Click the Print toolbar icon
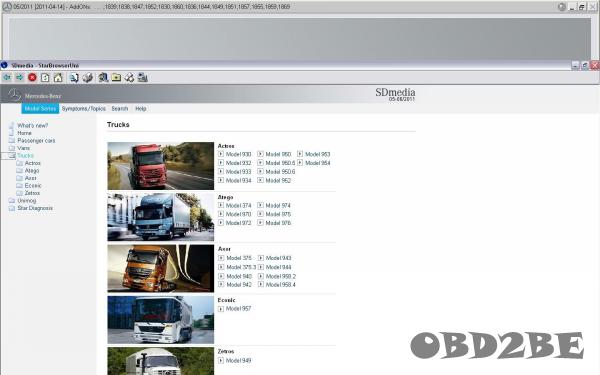Viewport: 600px width, 375px height. coord(88,78)
